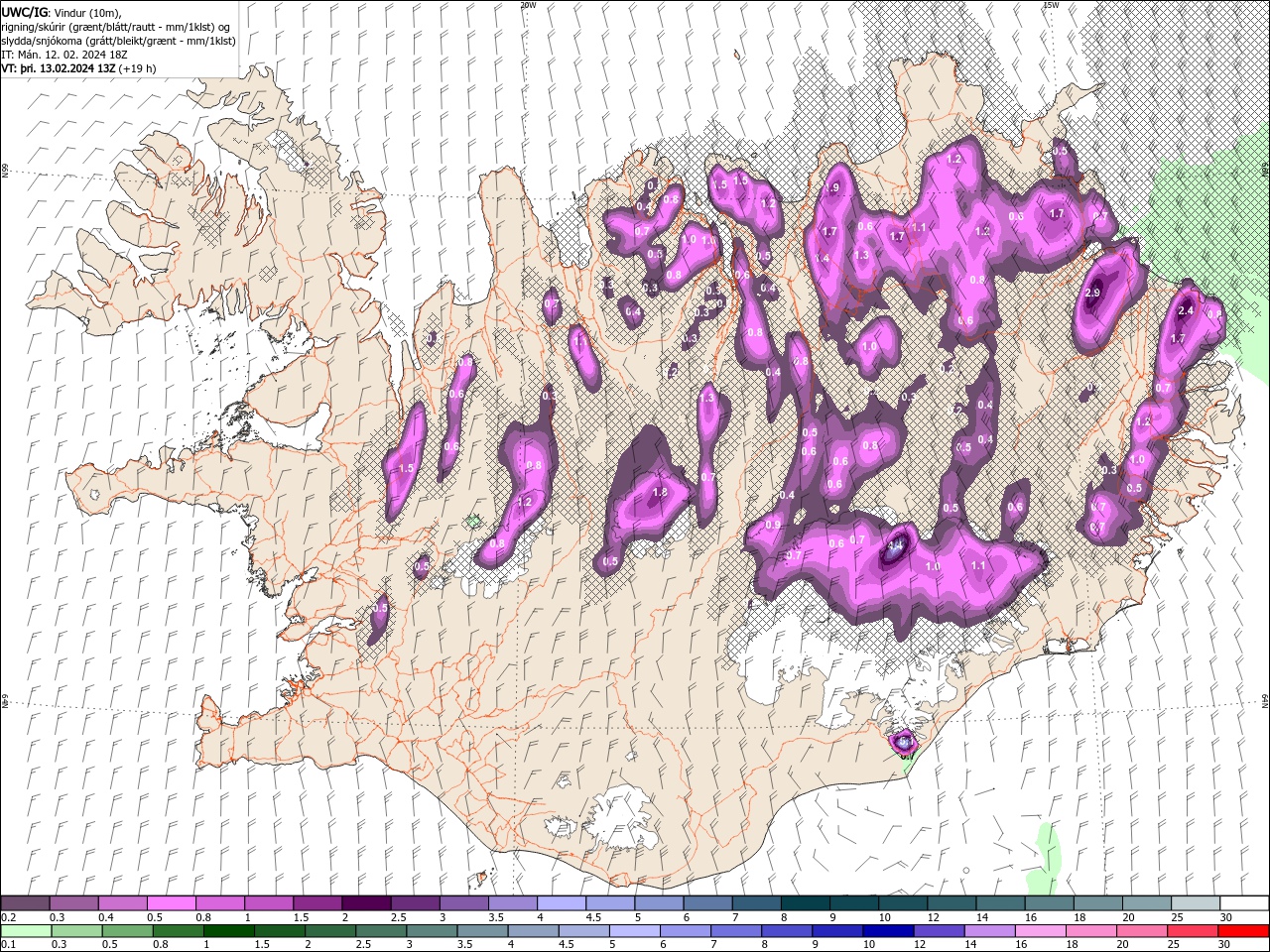Image resolution: width=1270 pixels, height=952 pixels.
Task: Select the 2.5 swatch in the snow legend row
Action: click(415, 903)
